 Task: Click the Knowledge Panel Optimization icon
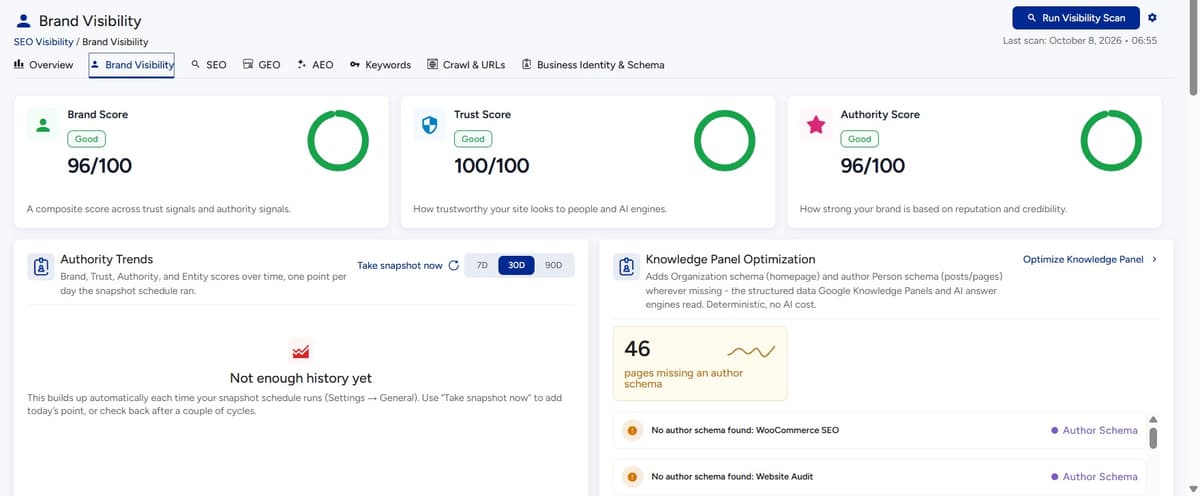pos(627,266)
